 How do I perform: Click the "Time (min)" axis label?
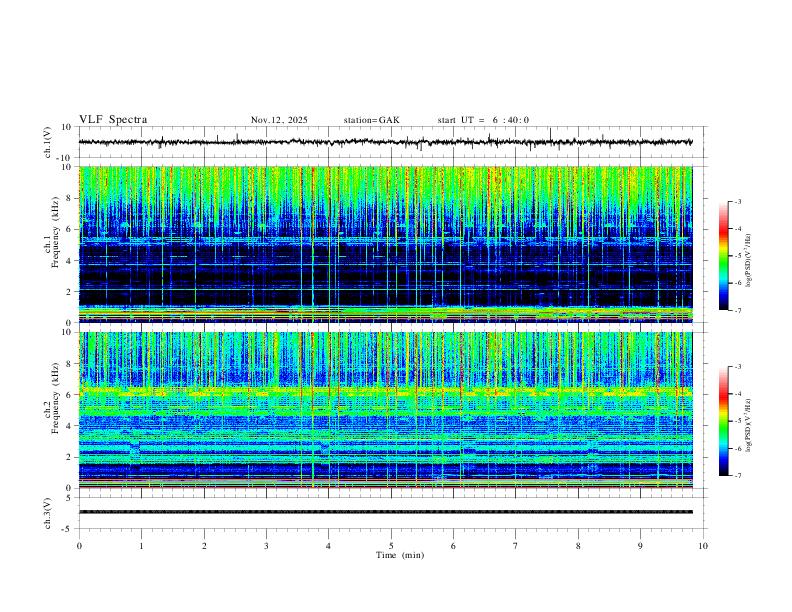click(x=400, y=555)
